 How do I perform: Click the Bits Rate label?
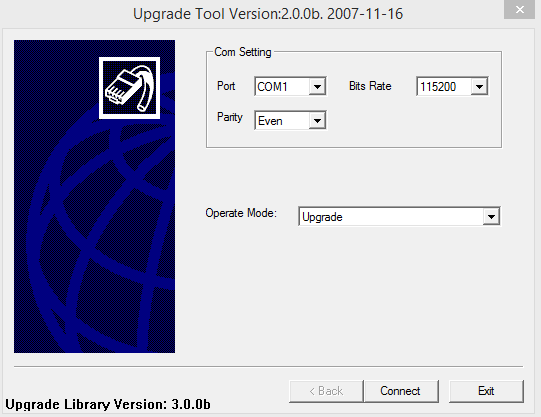(x=370, y=86)
